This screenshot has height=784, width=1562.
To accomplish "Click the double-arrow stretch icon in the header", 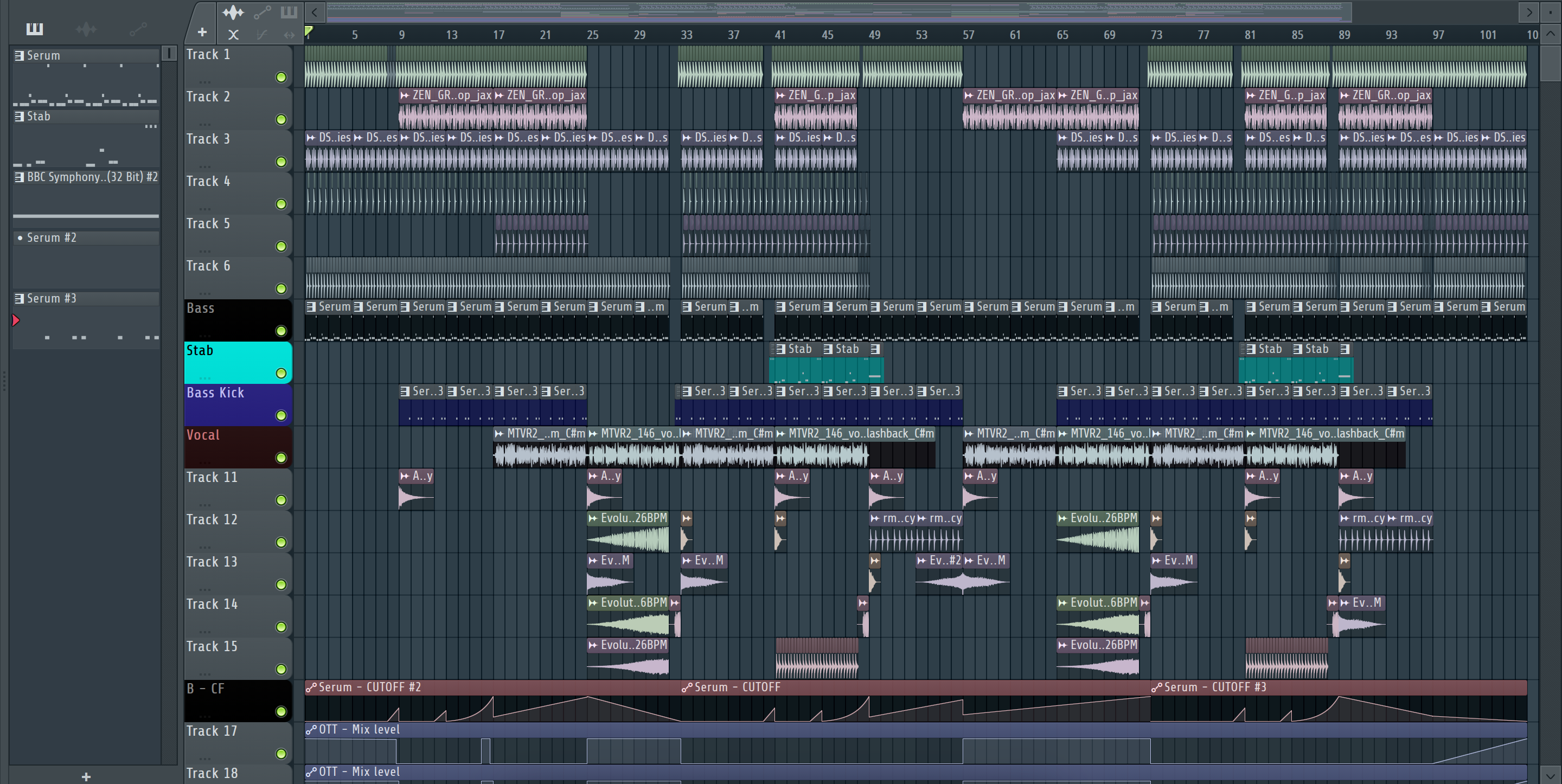I will point(289,35).
